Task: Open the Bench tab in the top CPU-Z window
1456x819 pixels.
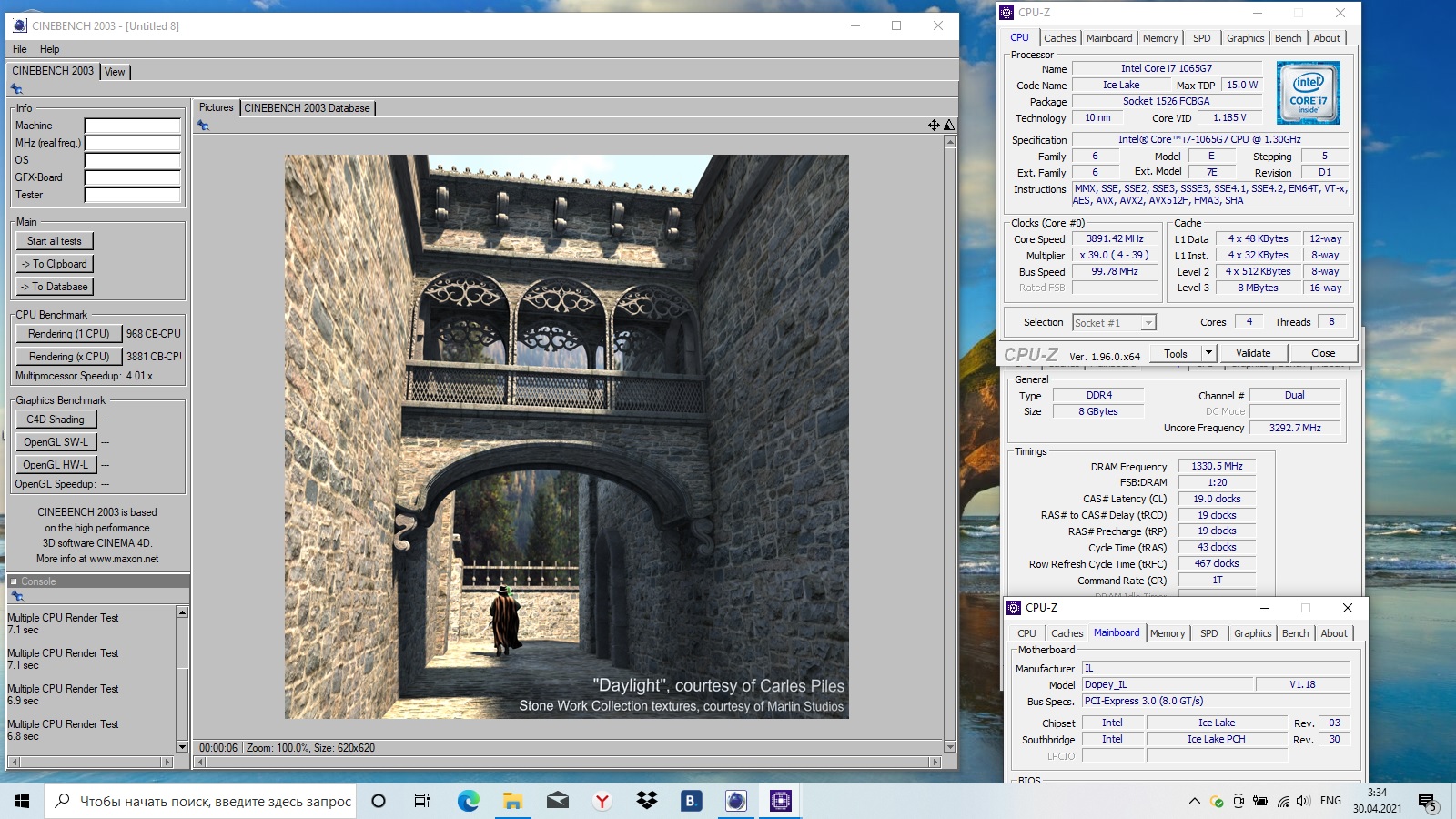Action: pos(1288,38)
